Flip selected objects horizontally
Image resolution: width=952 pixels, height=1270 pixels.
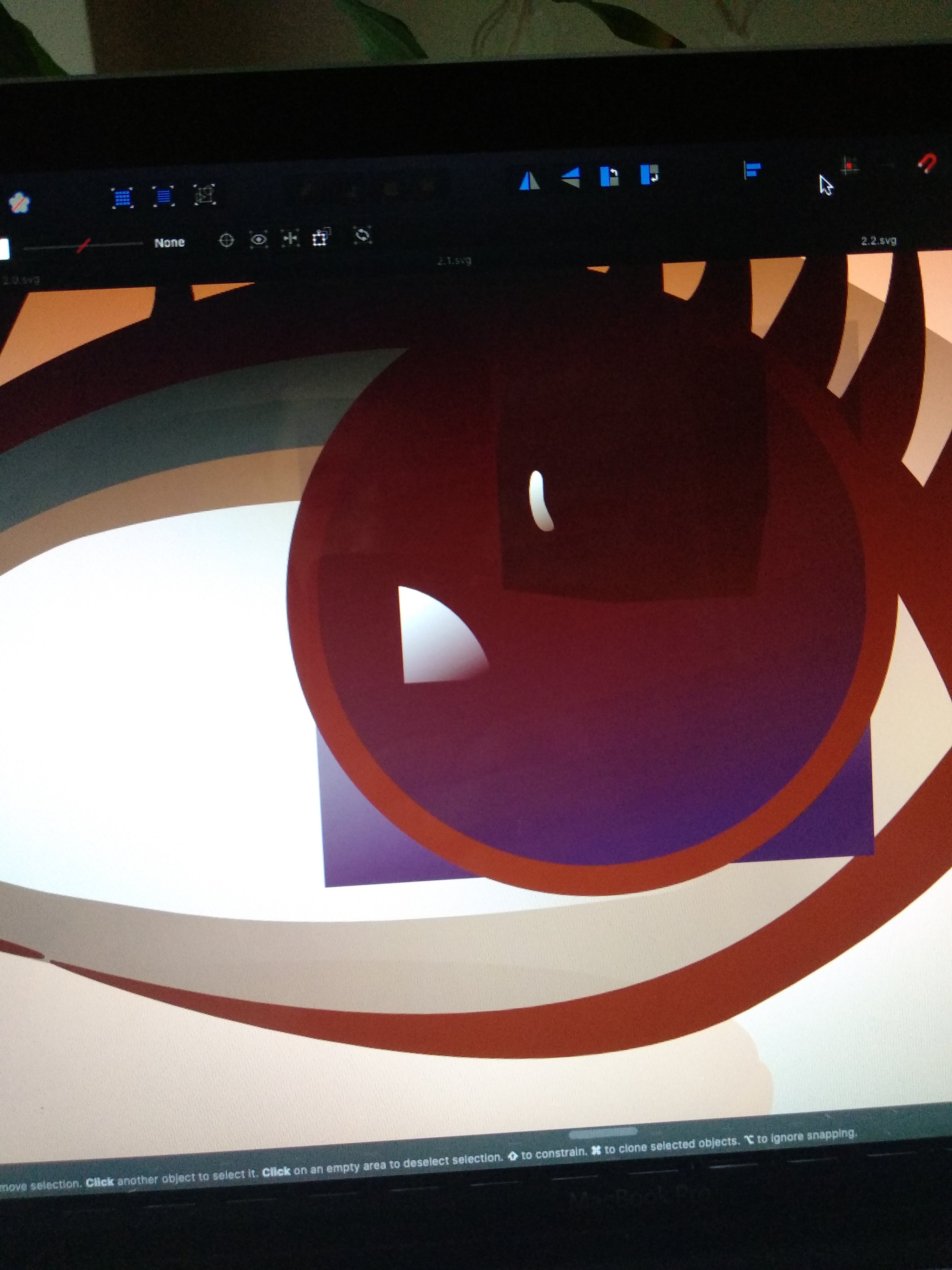click(530, 180)
